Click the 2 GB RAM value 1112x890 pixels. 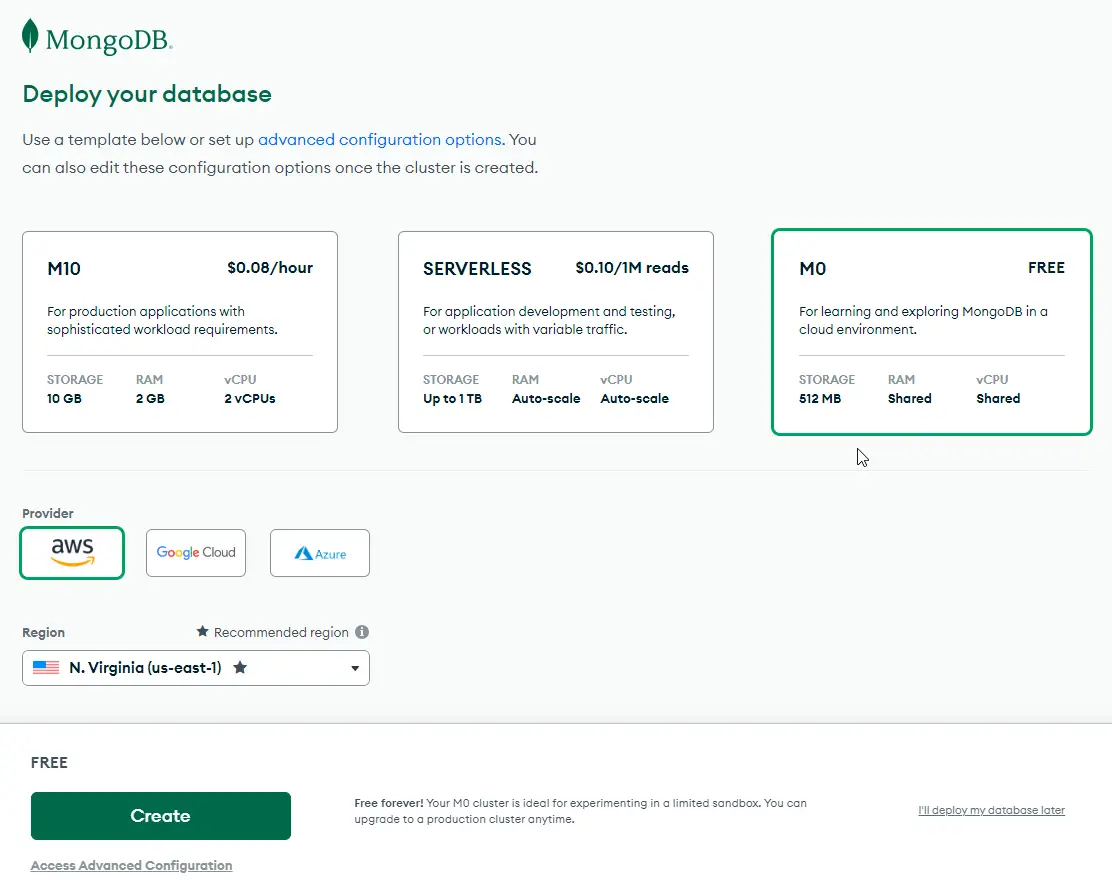[150, 399]
